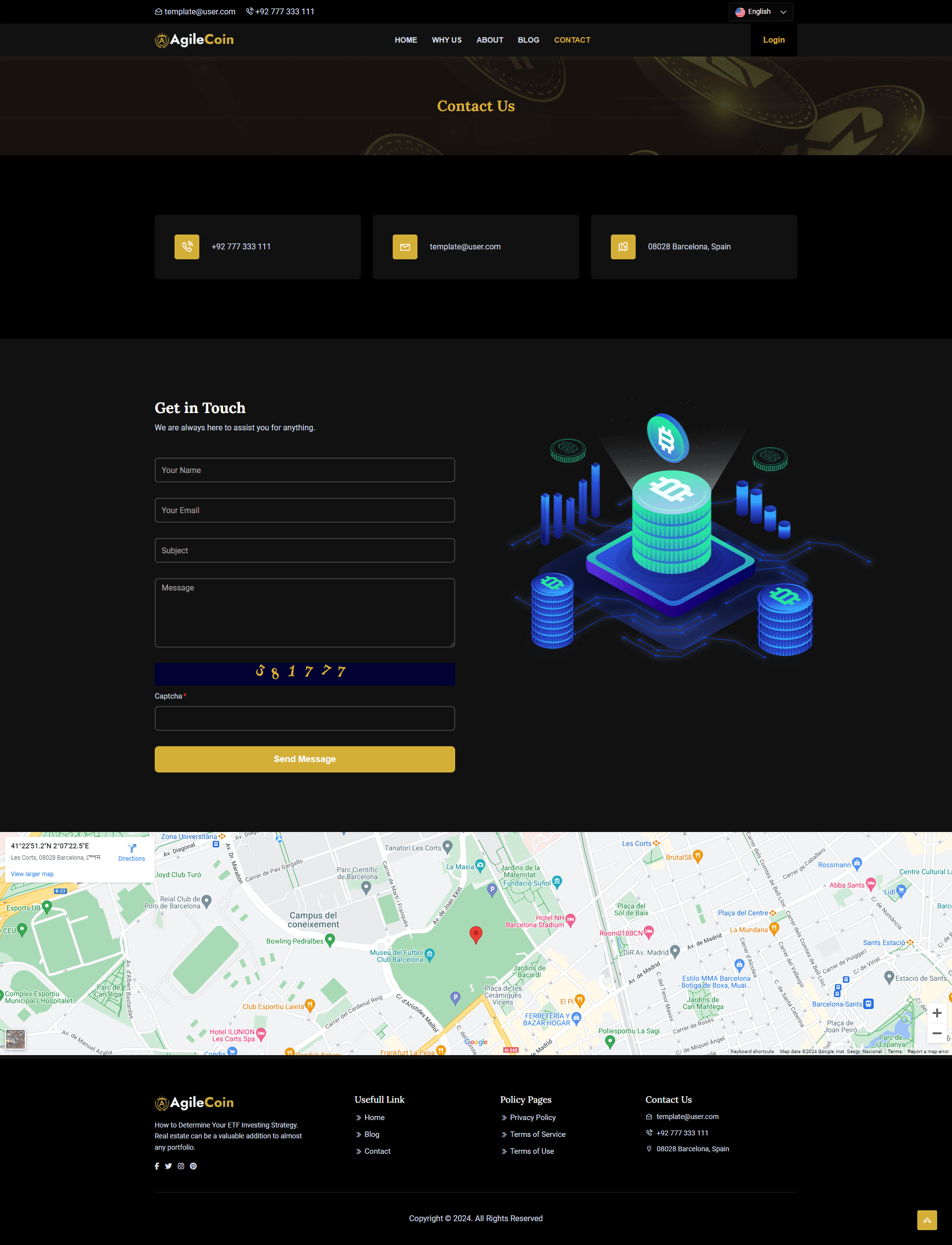Open the Instagram icon link
This screenshot has width=952, height=1245.
(181, 1166)
